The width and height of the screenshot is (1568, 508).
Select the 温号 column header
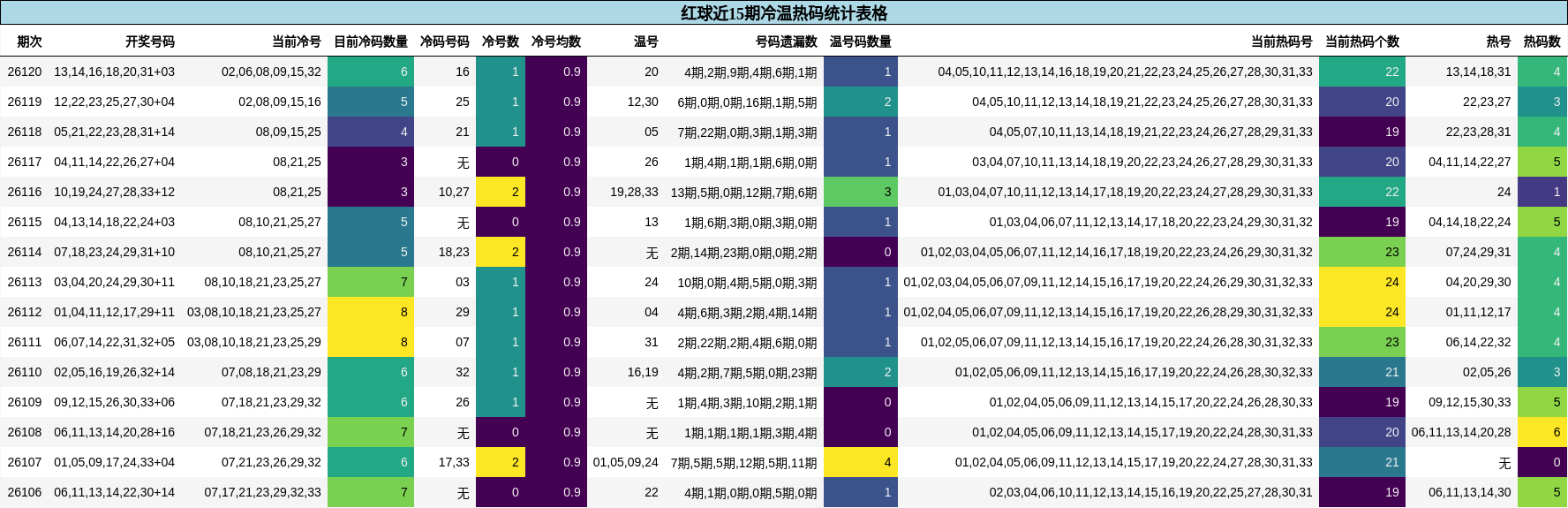point(646,42)
